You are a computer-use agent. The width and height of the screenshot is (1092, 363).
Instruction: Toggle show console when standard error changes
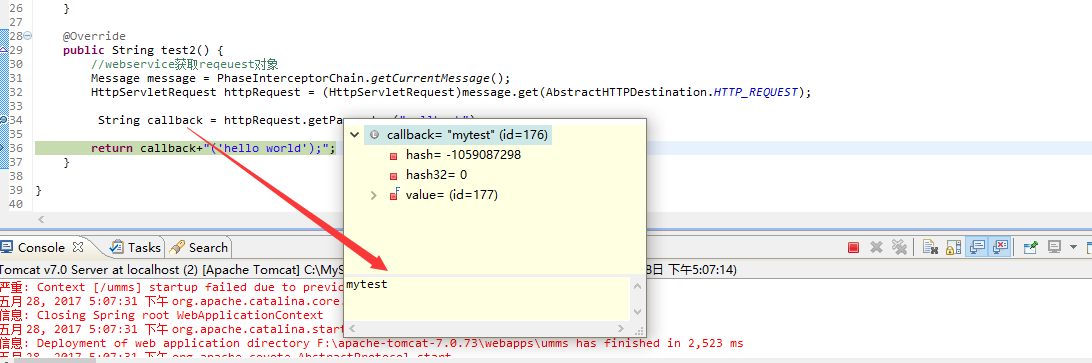coord(1000,247)
